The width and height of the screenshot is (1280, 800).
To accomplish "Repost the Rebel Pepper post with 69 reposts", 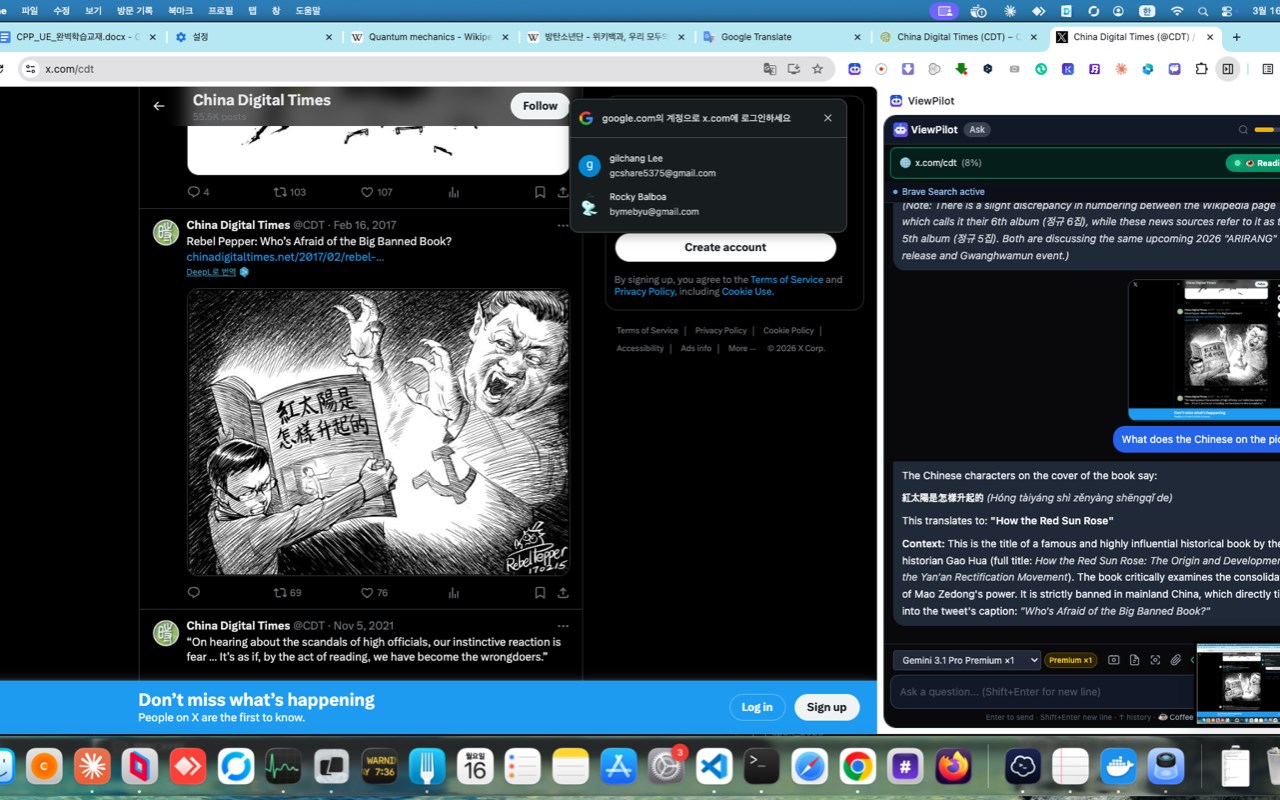I will click(287, 593).
